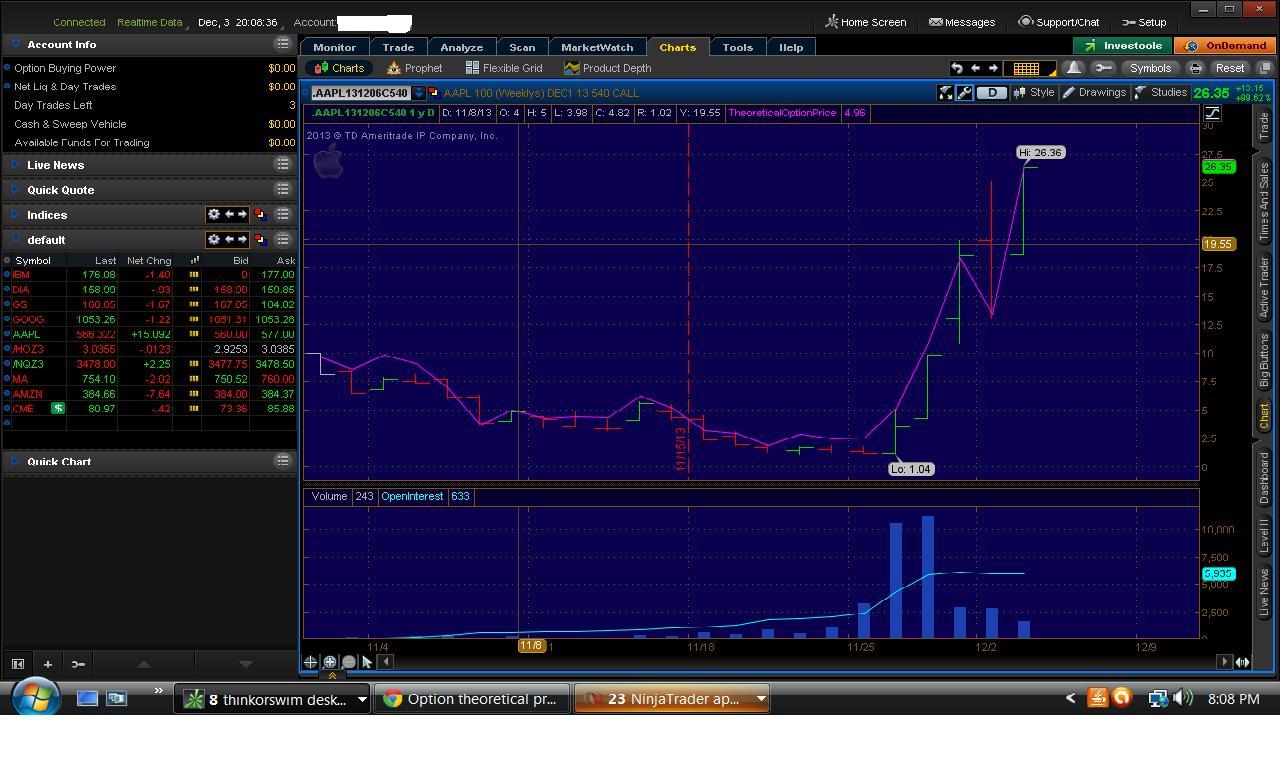Image resolution: width=1280 pixels, height=768 pixels.
Task: Open Support/Chat
Action: click(x=1059, y=22)
